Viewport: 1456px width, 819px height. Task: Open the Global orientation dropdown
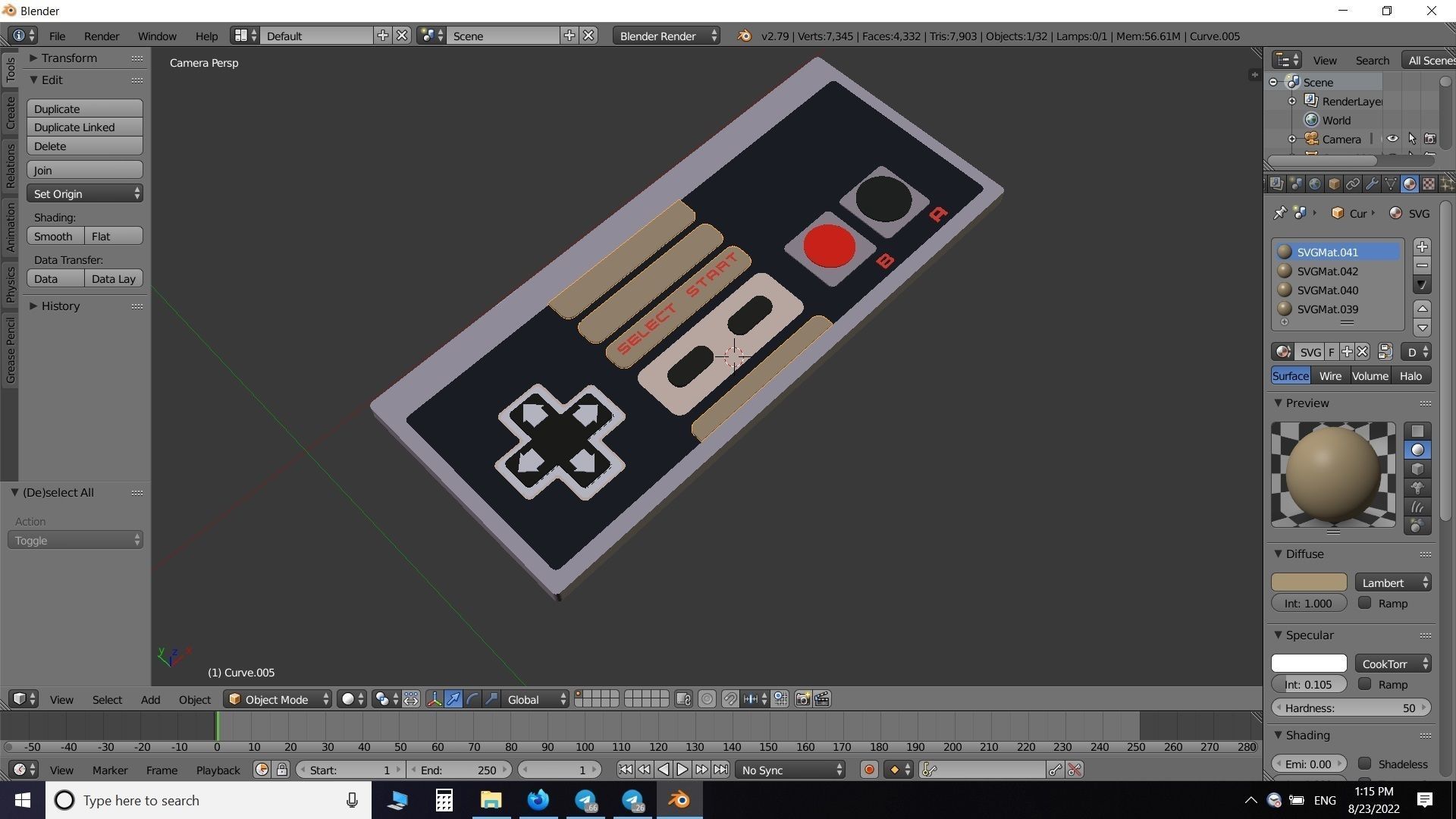click(x=536, y=699)
